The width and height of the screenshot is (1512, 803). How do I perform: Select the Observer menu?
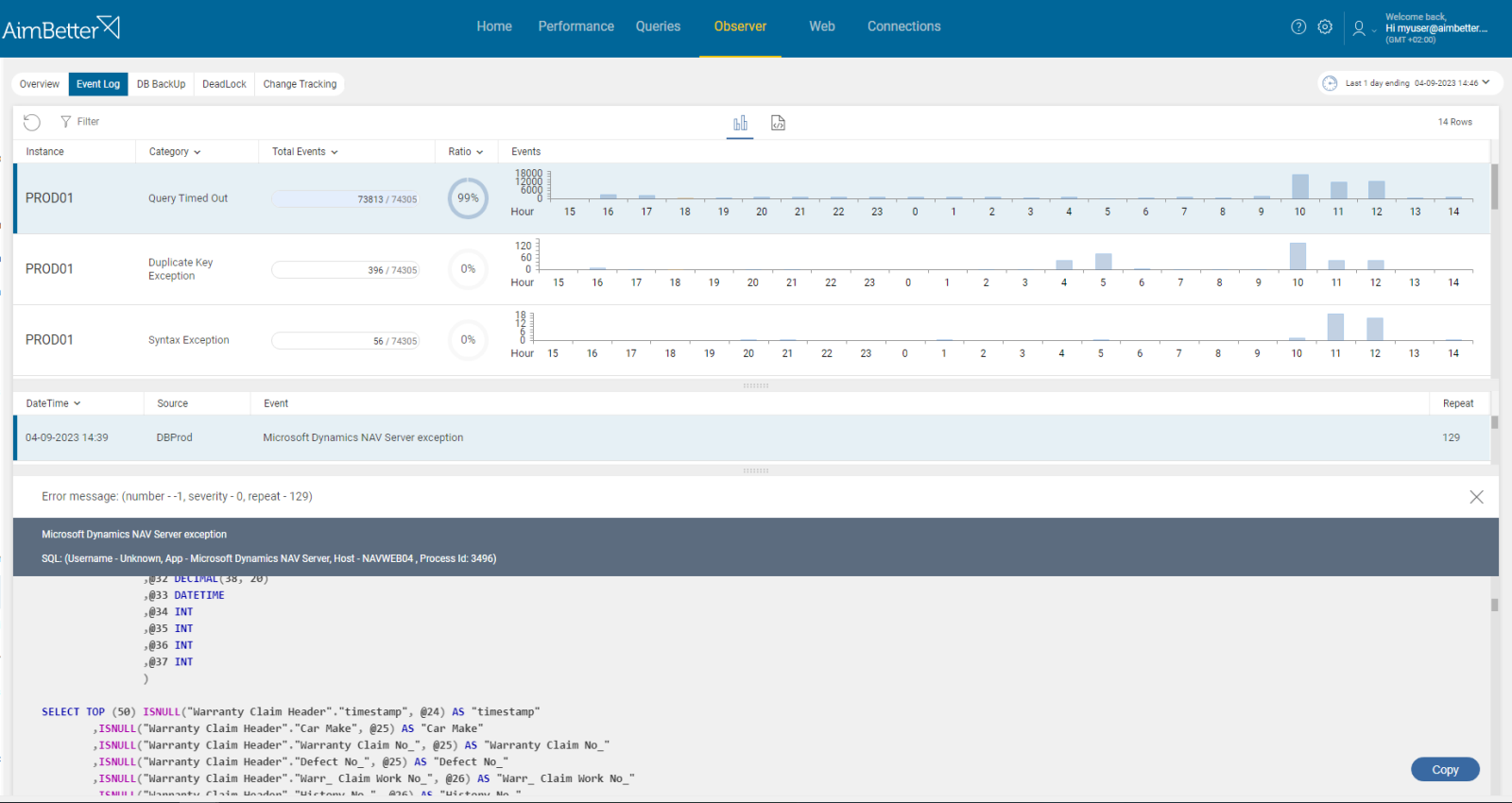(x=740, y=26)
